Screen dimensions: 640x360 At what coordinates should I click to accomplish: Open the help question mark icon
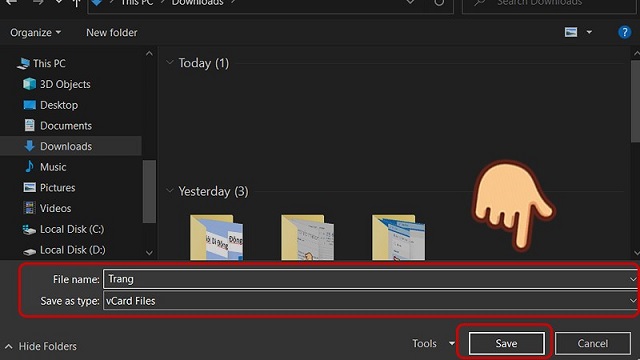coord(624,32)
